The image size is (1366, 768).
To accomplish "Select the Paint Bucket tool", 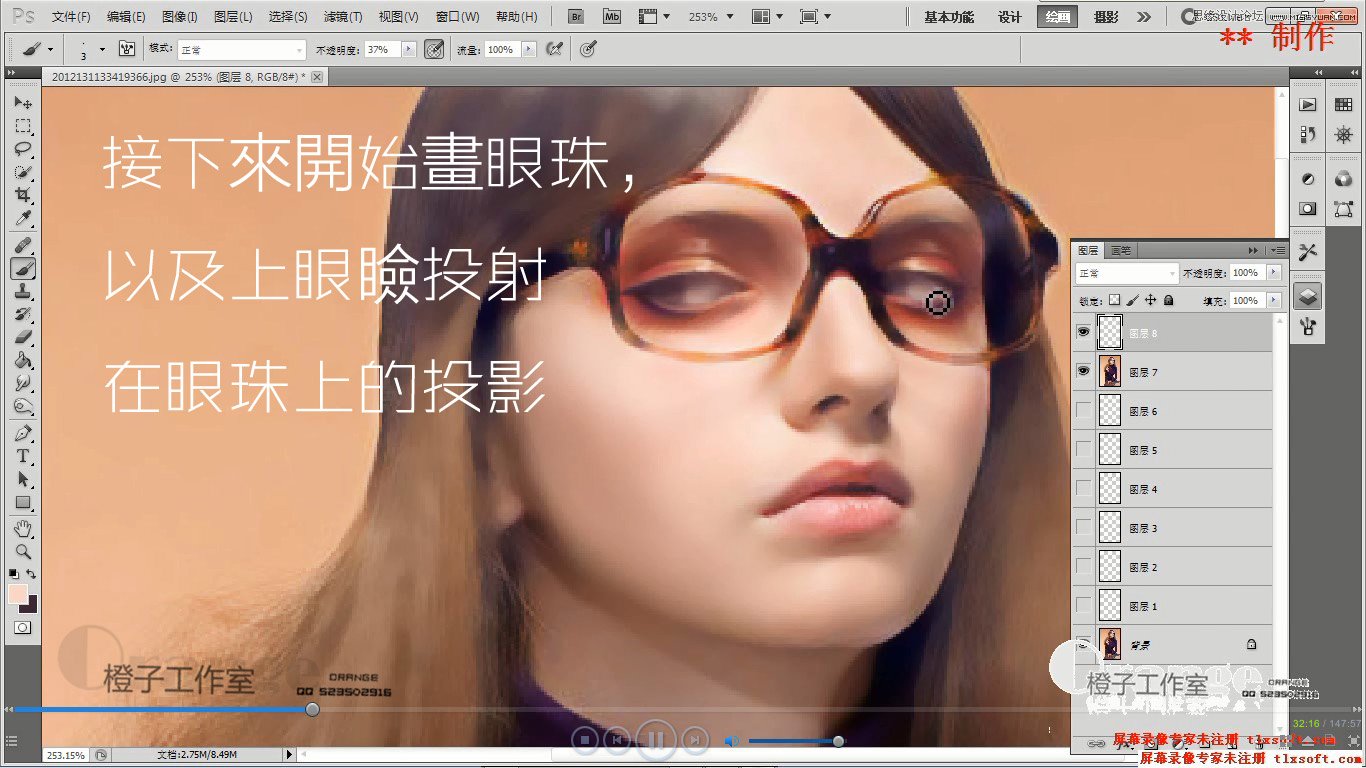I will (x=23, y=360).
